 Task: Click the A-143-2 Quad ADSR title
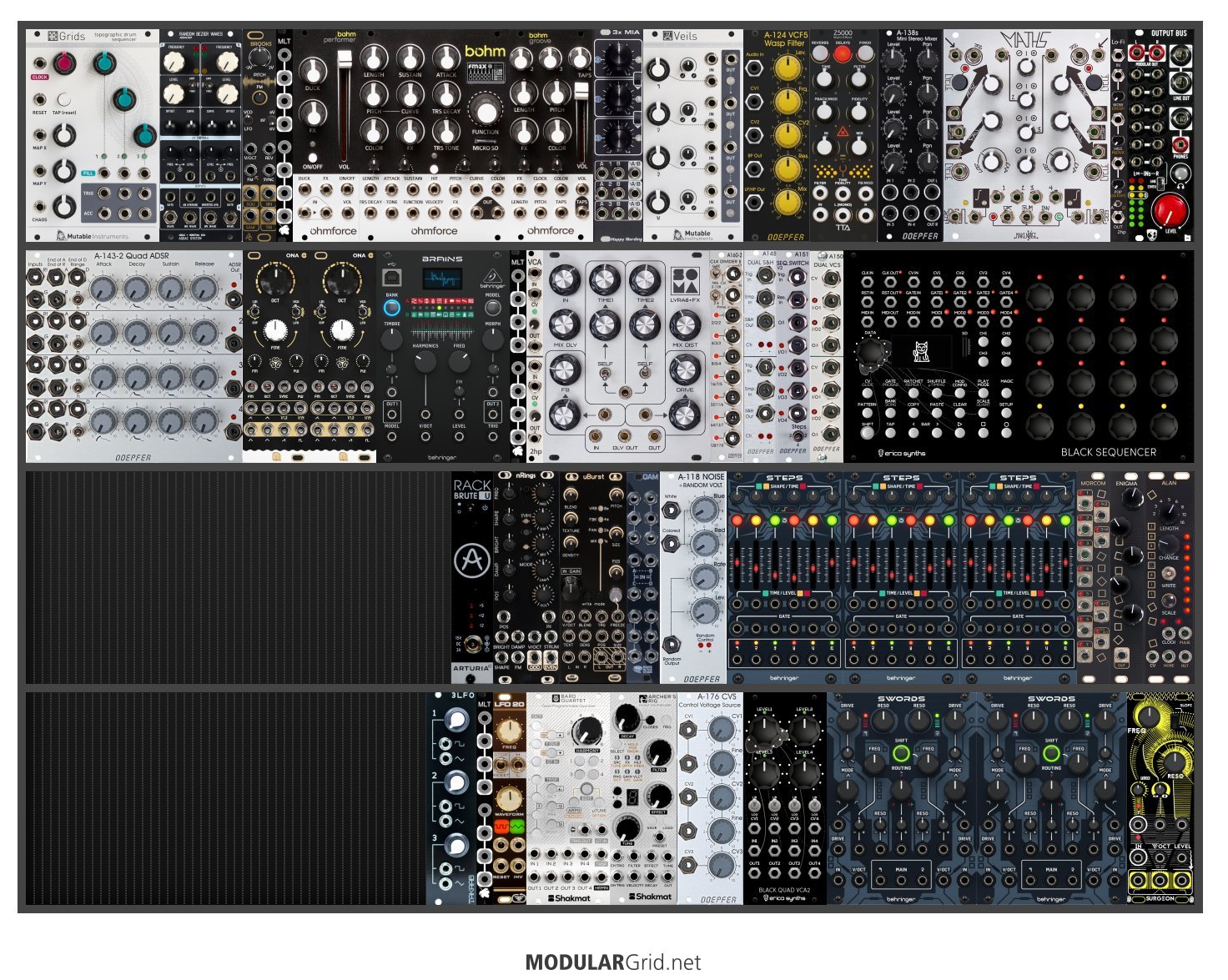[132, 256]
